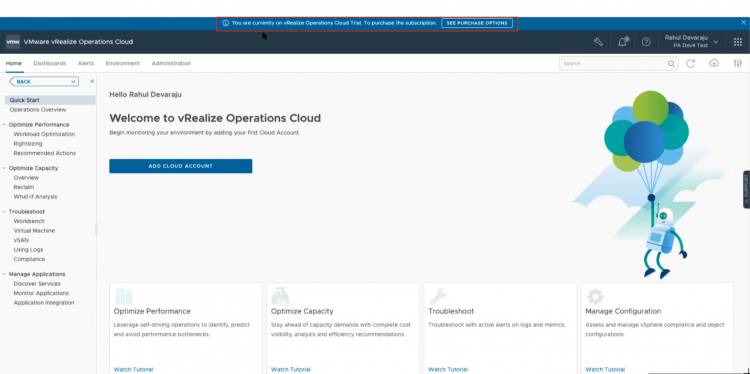Viewport: 750px width, 374px height.
Task: Switch to the Environment tab
Action: pos(122,63)
